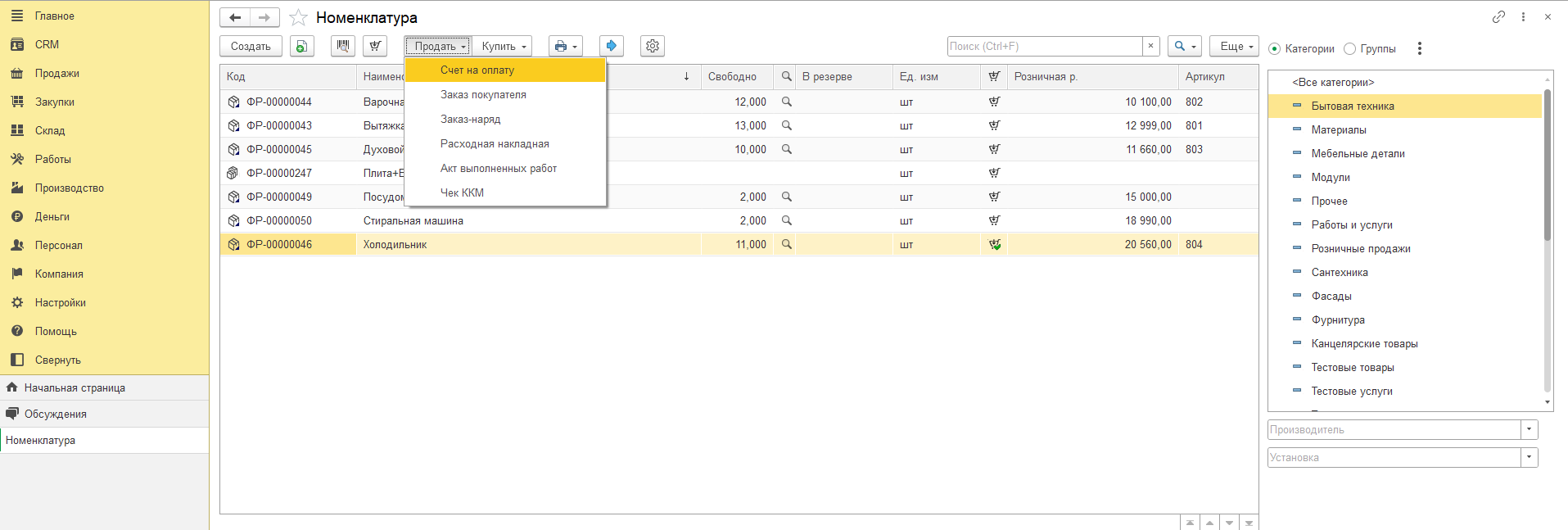Select Фурнитура category
Screen dimensions: 1568x530
(1338, 319)
